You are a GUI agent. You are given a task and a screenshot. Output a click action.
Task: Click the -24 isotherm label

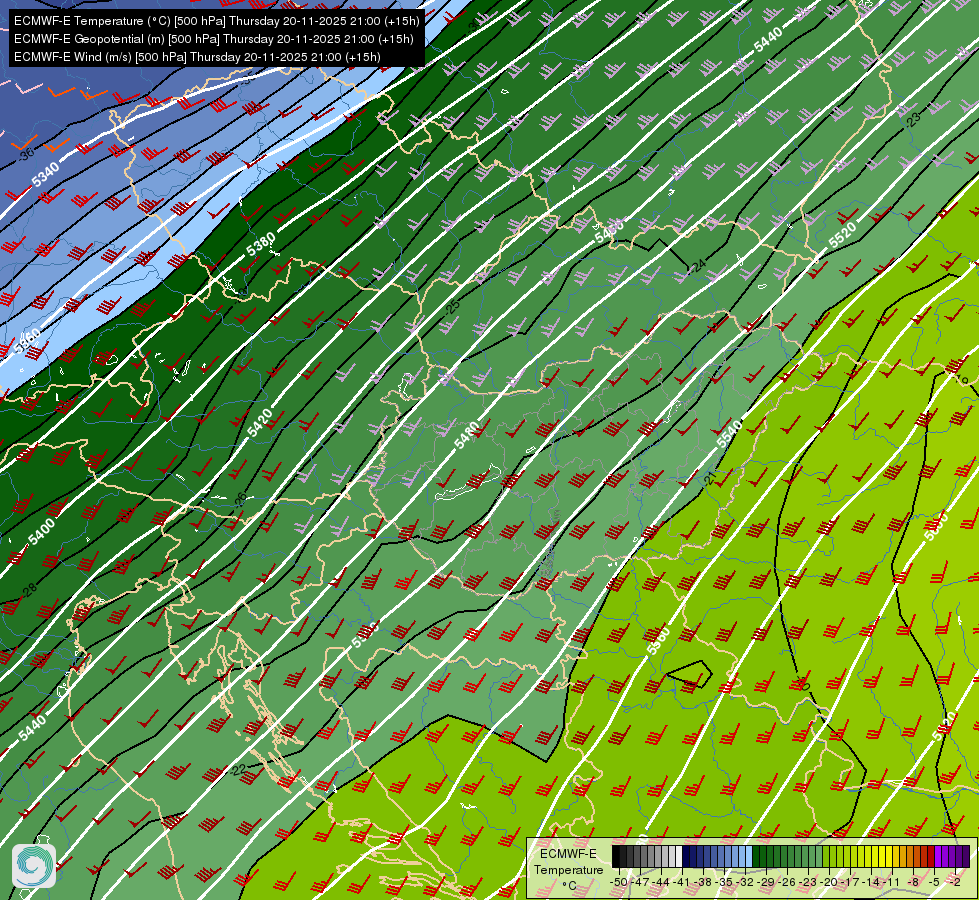tap(698, 265)
